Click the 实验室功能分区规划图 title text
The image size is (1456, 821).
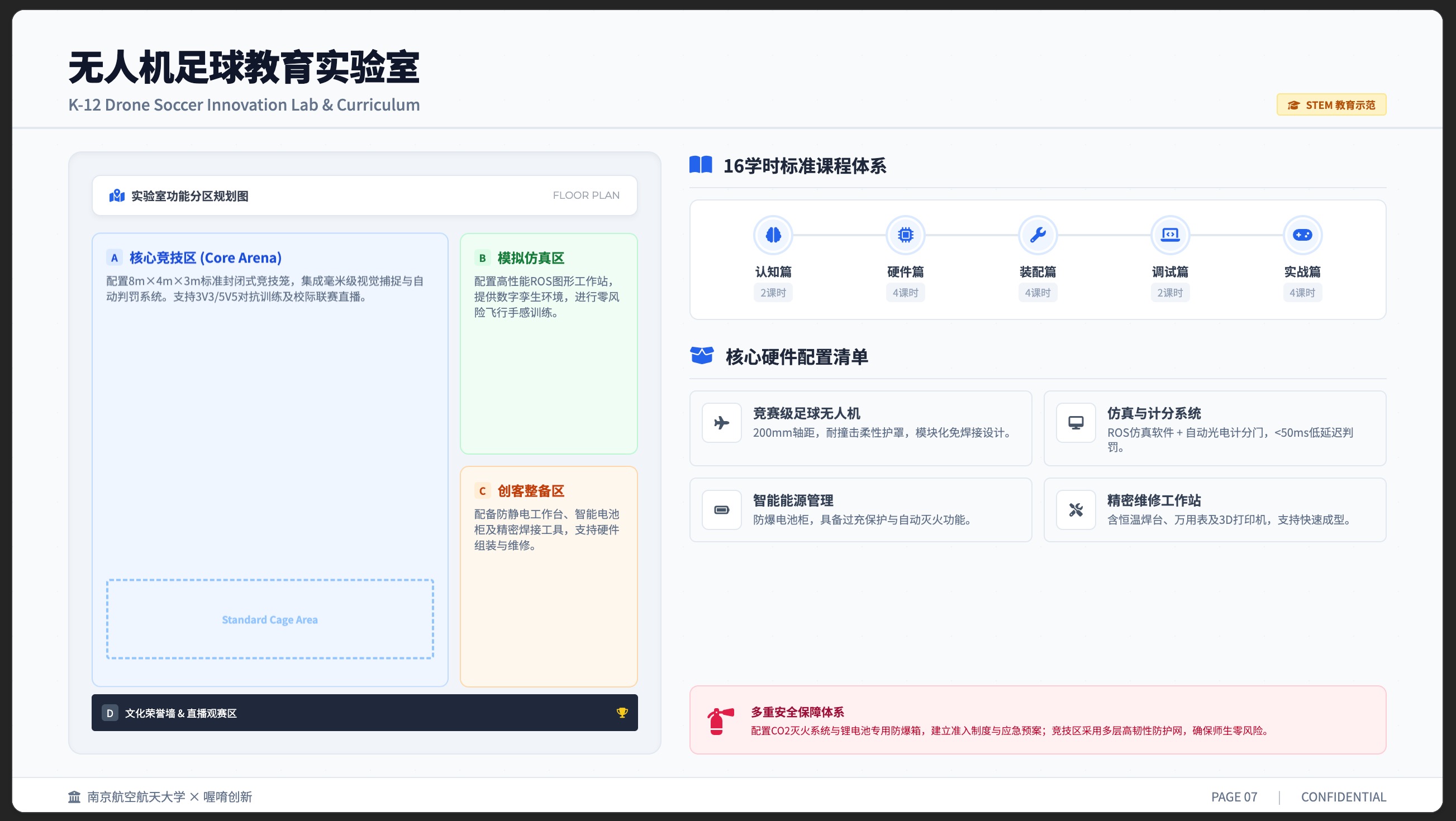tap(190, 195)
